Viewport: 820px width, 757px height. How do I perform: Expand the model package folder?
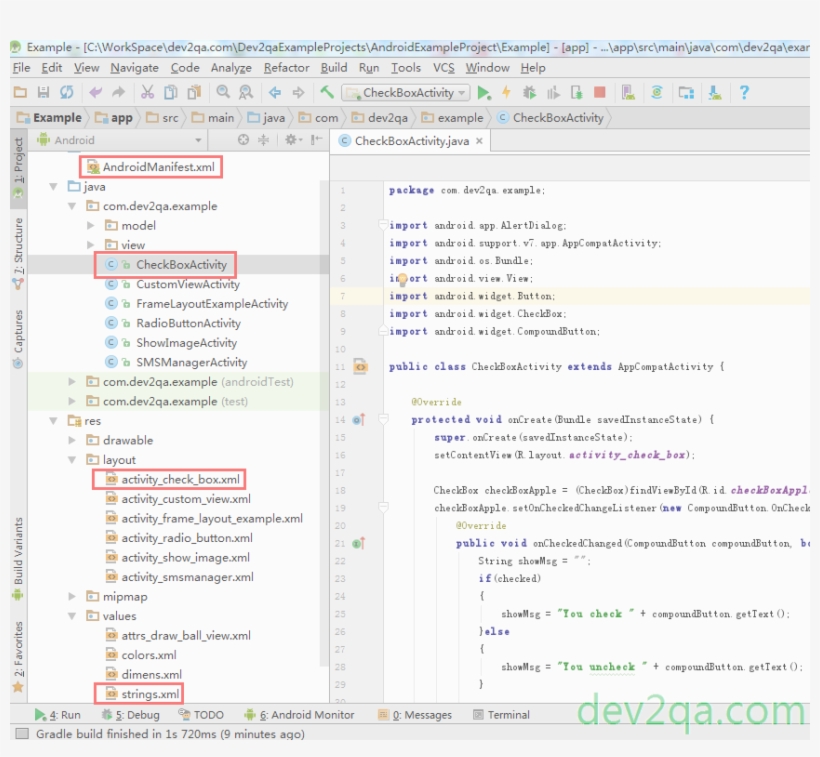[x=90, y=226]
